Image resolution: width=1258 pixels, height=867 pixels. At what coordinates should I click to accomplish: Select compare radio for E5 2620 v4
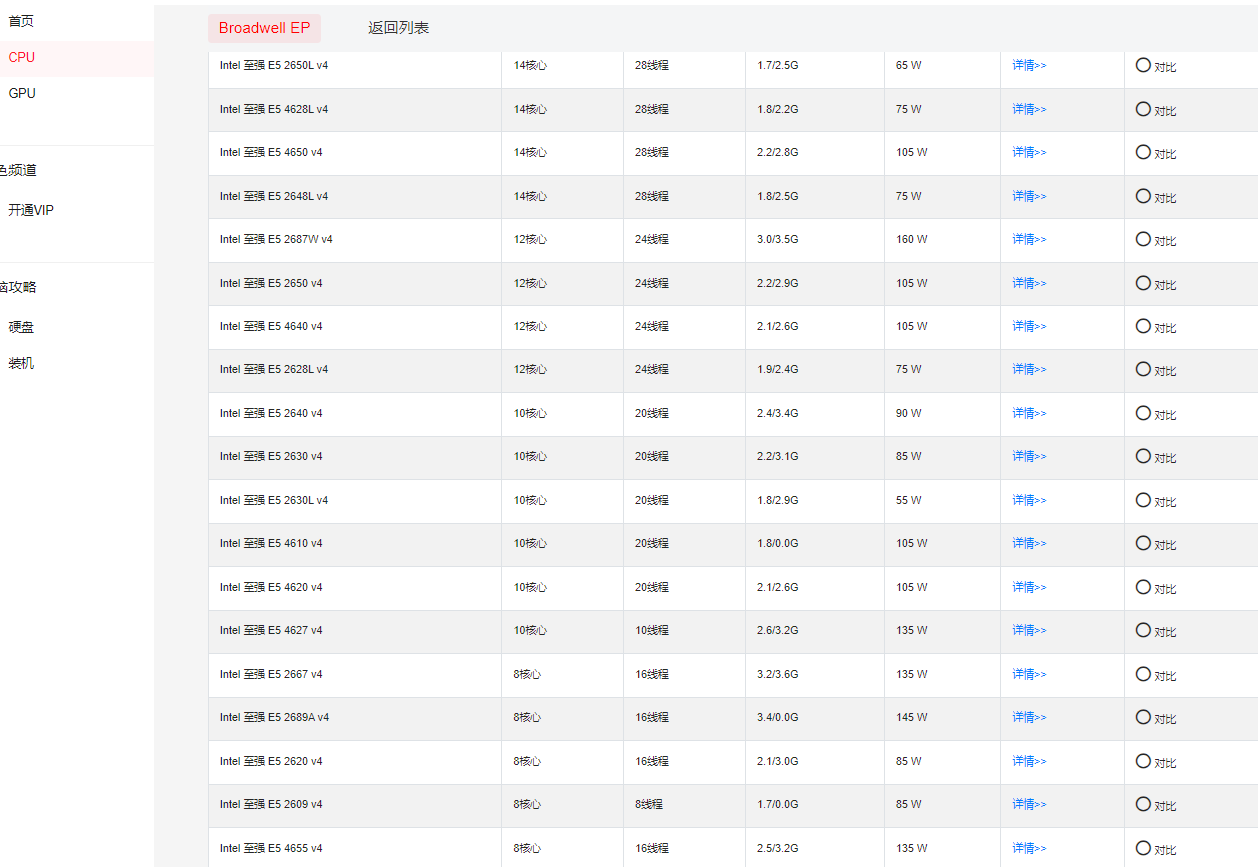click(1143, 761)
